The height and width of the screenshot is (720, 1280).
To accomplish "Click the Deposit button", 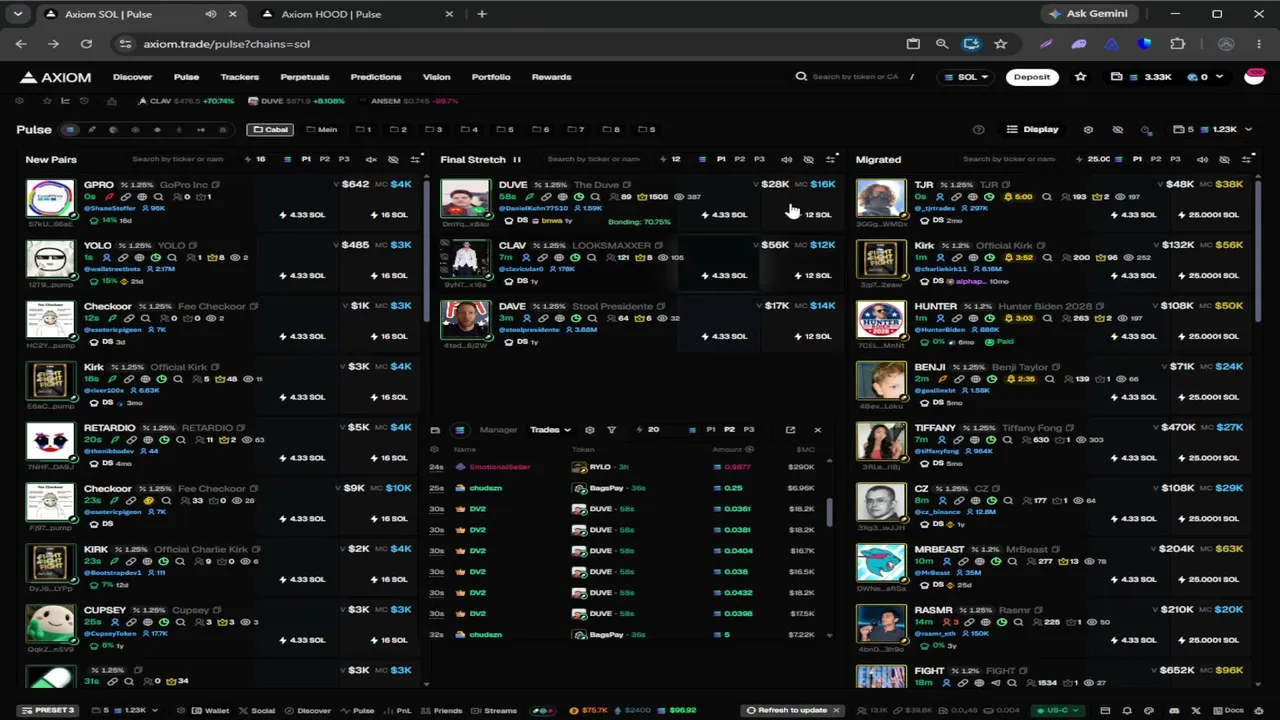I will tap(1032, 77).
